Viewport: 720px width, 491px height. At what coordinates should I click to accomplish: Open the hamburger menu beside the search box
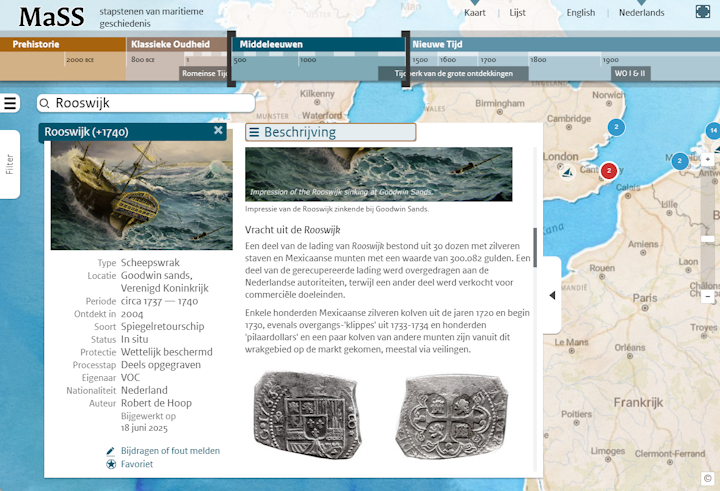click(x=10, y=103)
